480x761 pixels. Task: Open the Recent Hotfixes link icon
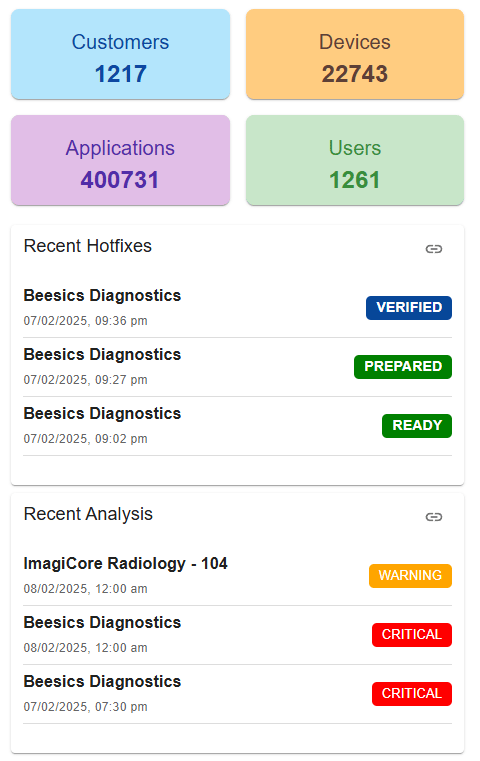[433, 249]
